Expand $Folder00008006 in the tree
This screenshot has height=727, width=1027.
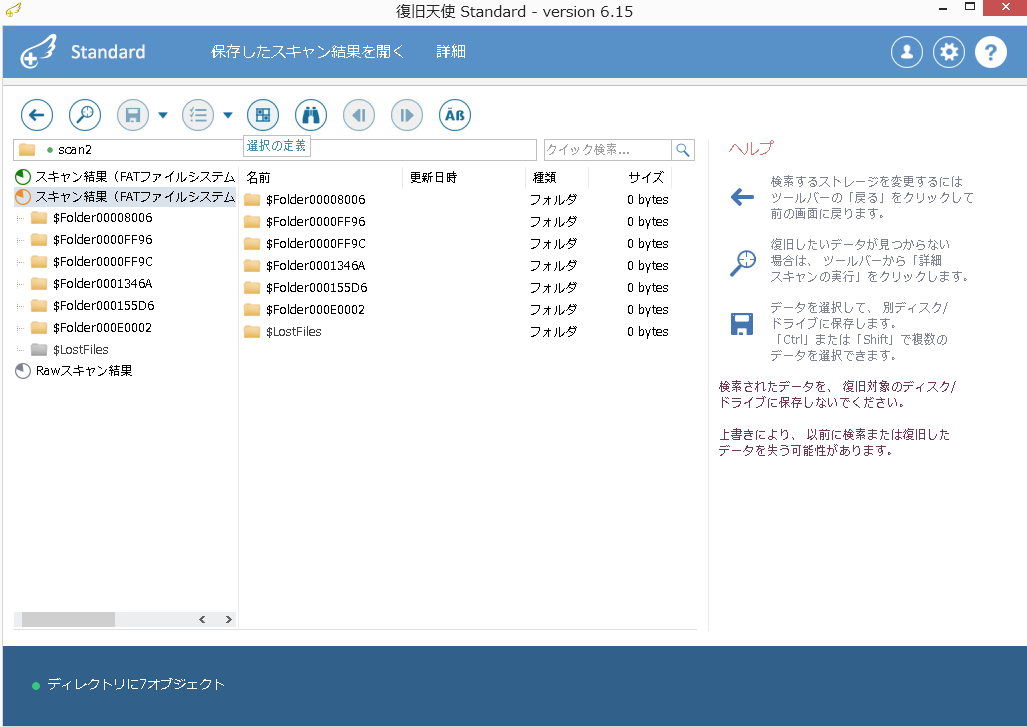click(x=20, y=218)
